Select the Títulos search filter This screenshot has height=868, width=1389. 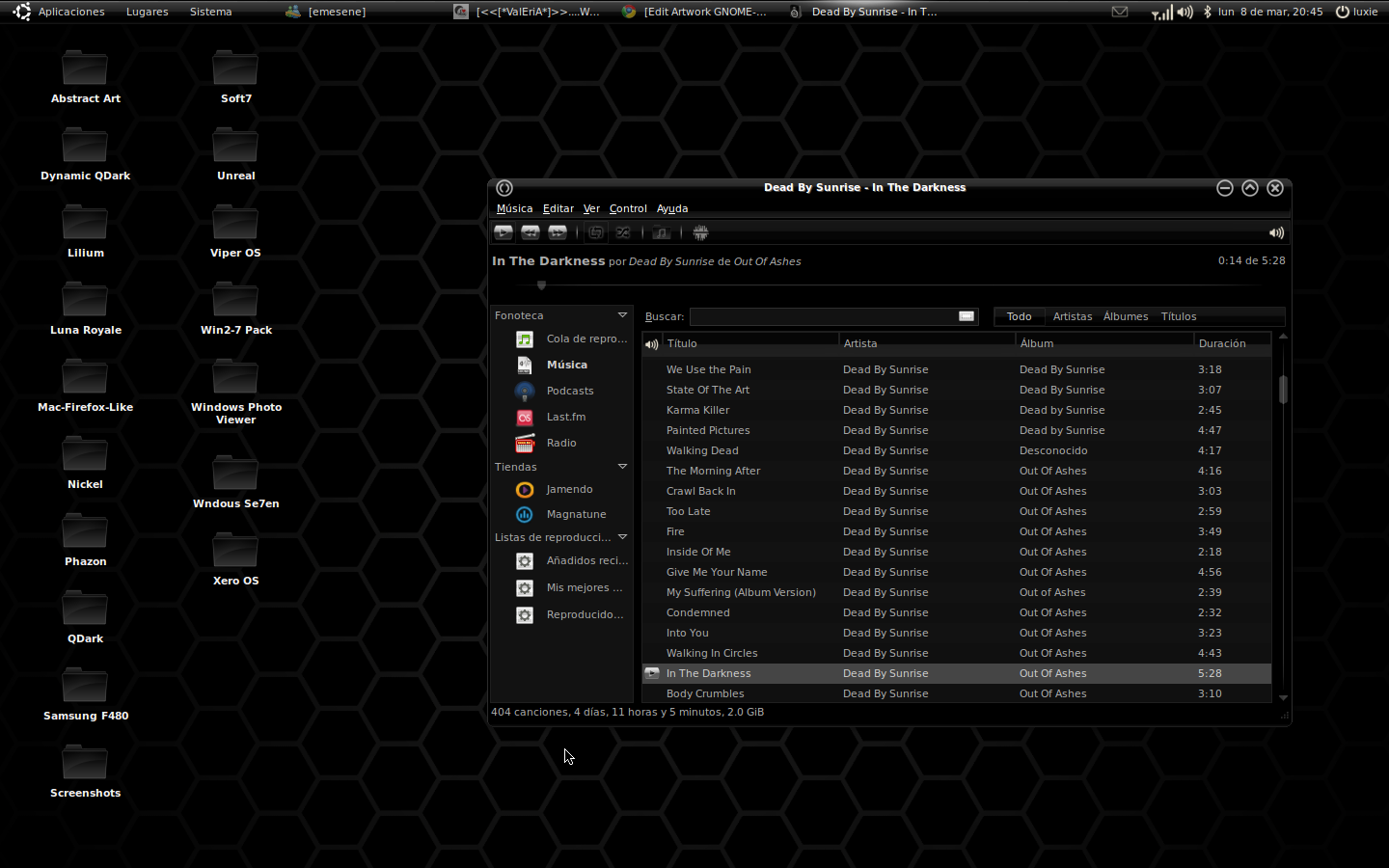coord(1179,316)
